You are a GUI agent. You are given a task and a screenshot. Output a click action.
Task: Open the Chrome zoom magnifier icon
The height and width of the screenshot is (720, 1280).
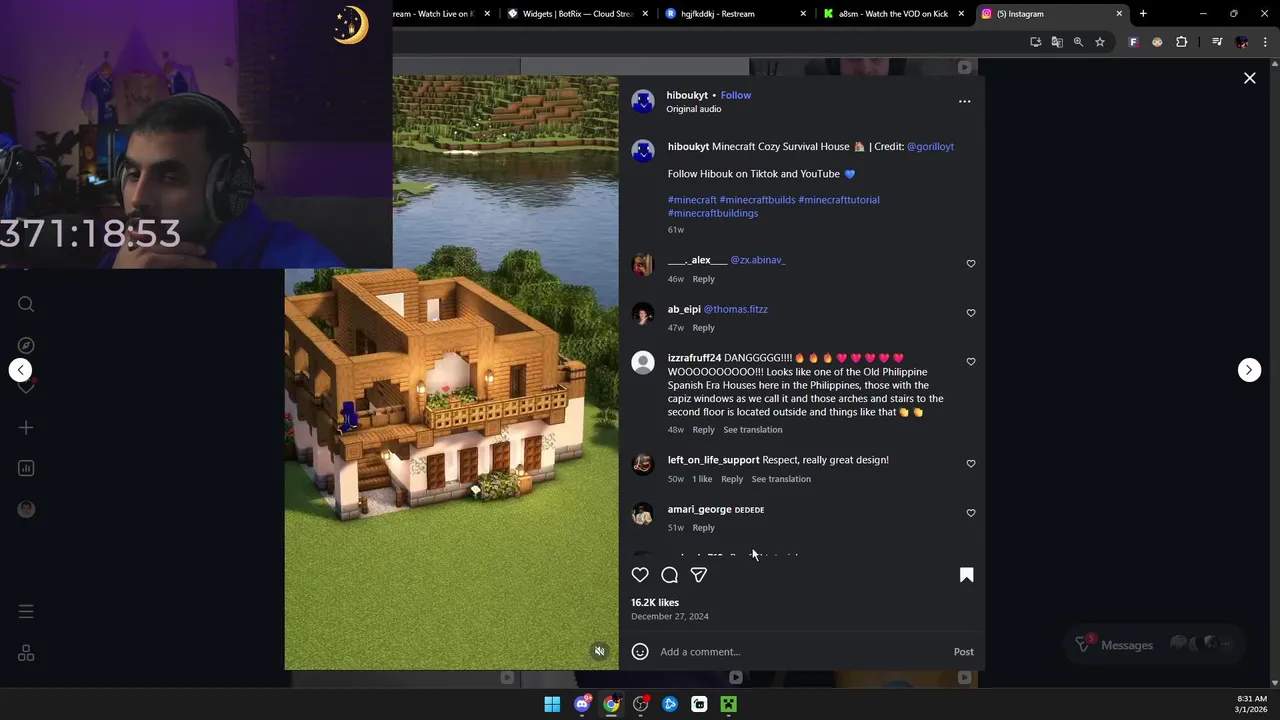[1078, 42]
